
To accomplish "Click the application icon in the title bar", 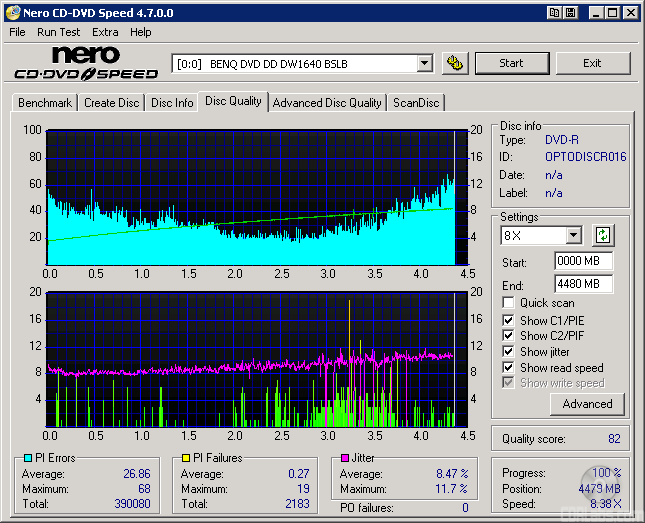I will 12,13.
